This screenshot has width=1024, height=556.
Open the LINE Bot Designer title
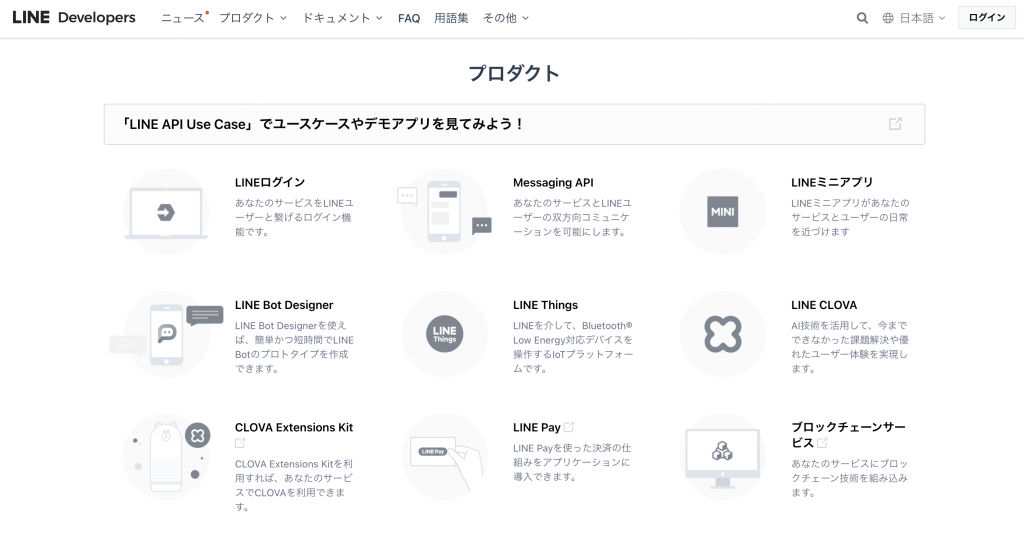[284, 305]
